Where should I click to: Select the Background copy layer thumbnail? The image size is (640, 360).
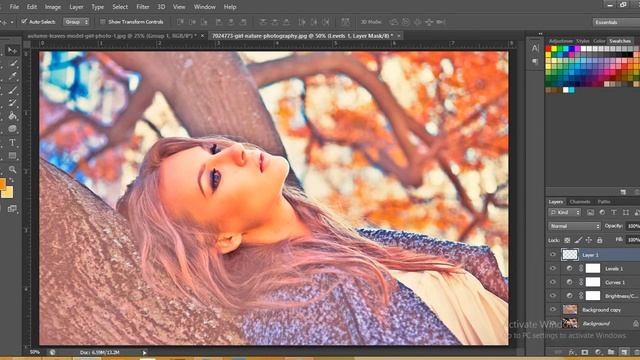pos(570,309)
